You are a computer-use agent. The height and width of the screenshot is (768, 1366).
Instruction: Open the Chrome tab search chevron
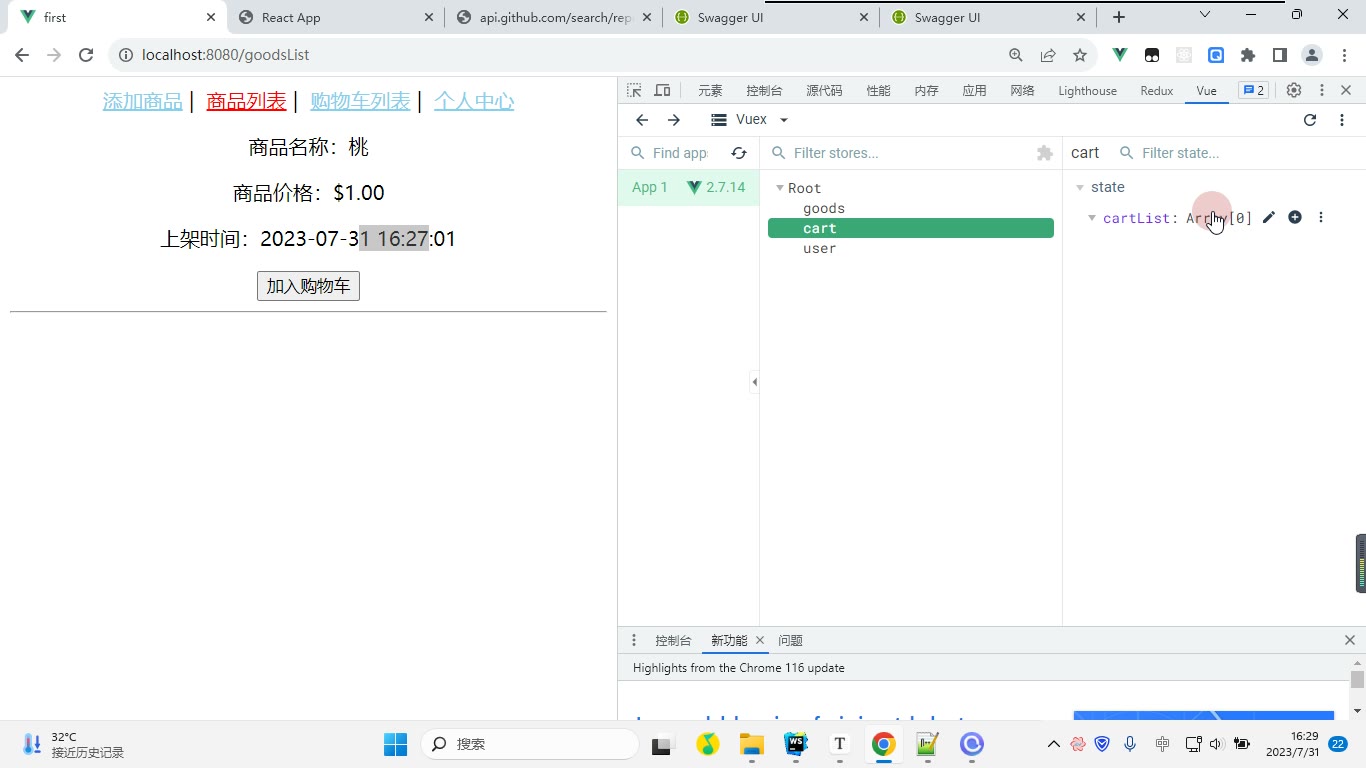coord(1205,15)
